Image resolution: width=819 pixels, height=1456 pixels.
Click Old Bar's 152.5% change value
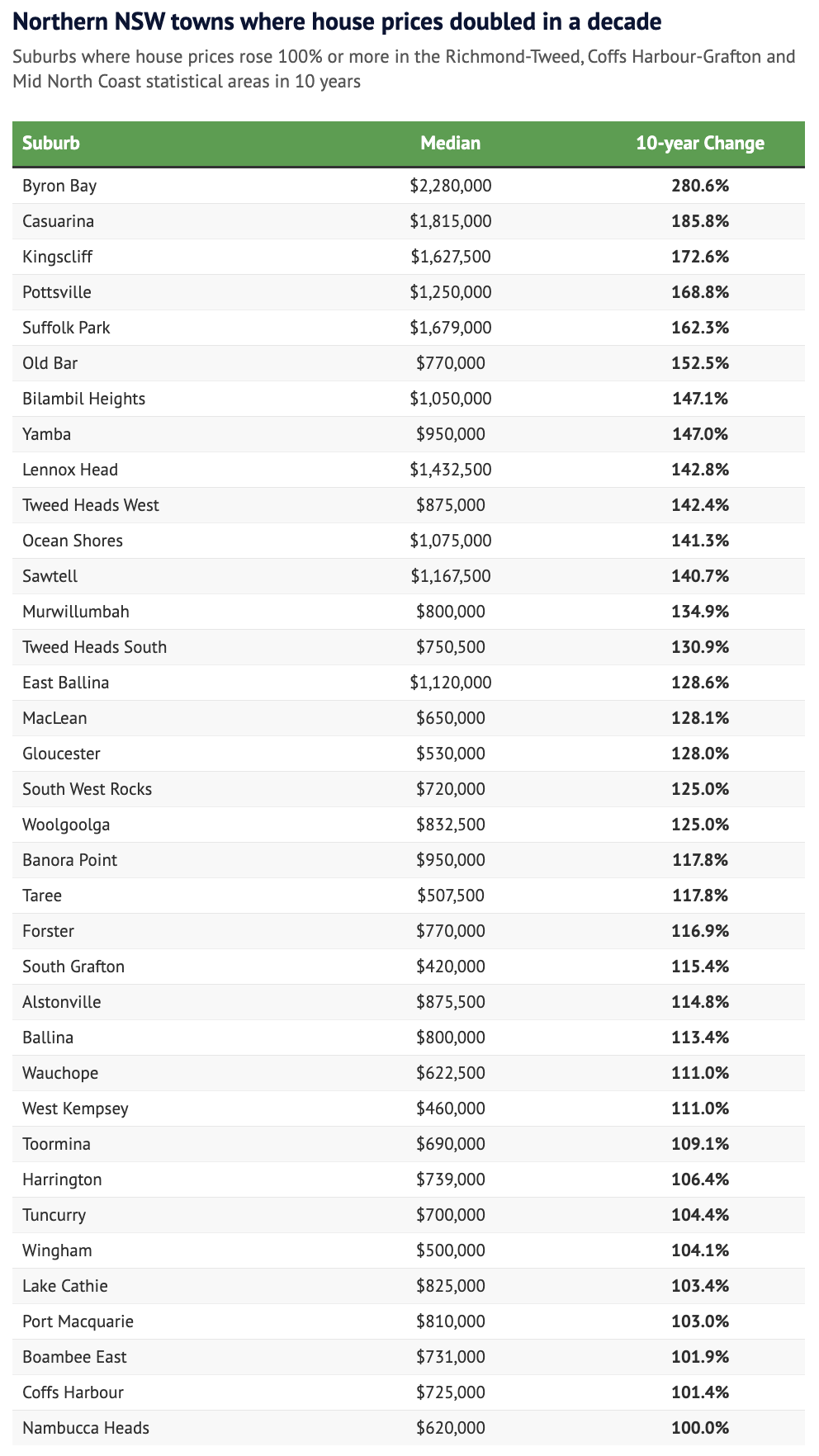coord(699,363)
